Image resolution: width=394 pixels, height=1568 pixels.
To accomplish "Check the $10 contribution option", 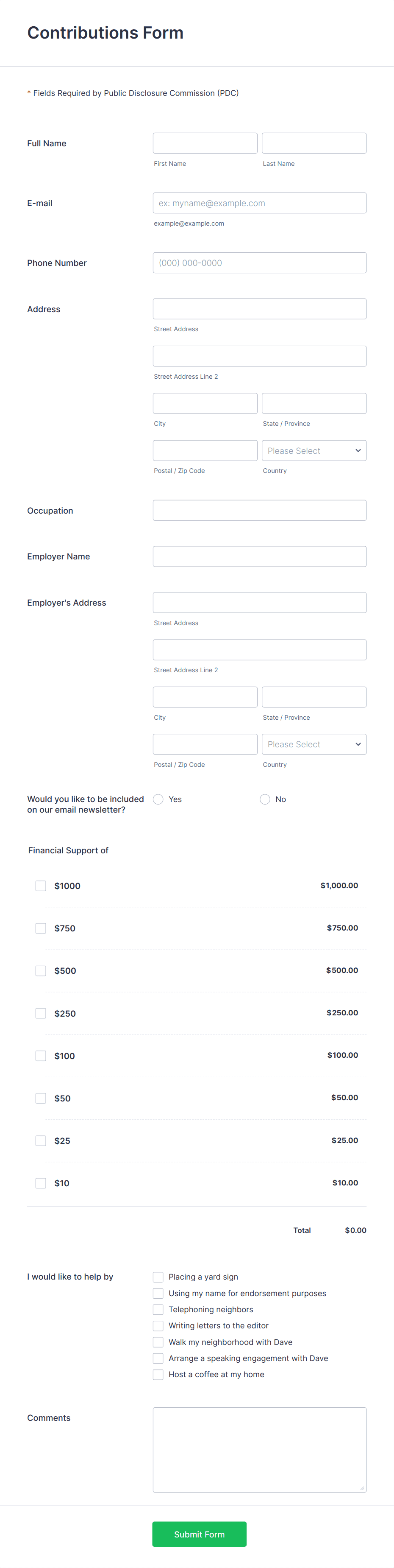I will pos(41,1183).
